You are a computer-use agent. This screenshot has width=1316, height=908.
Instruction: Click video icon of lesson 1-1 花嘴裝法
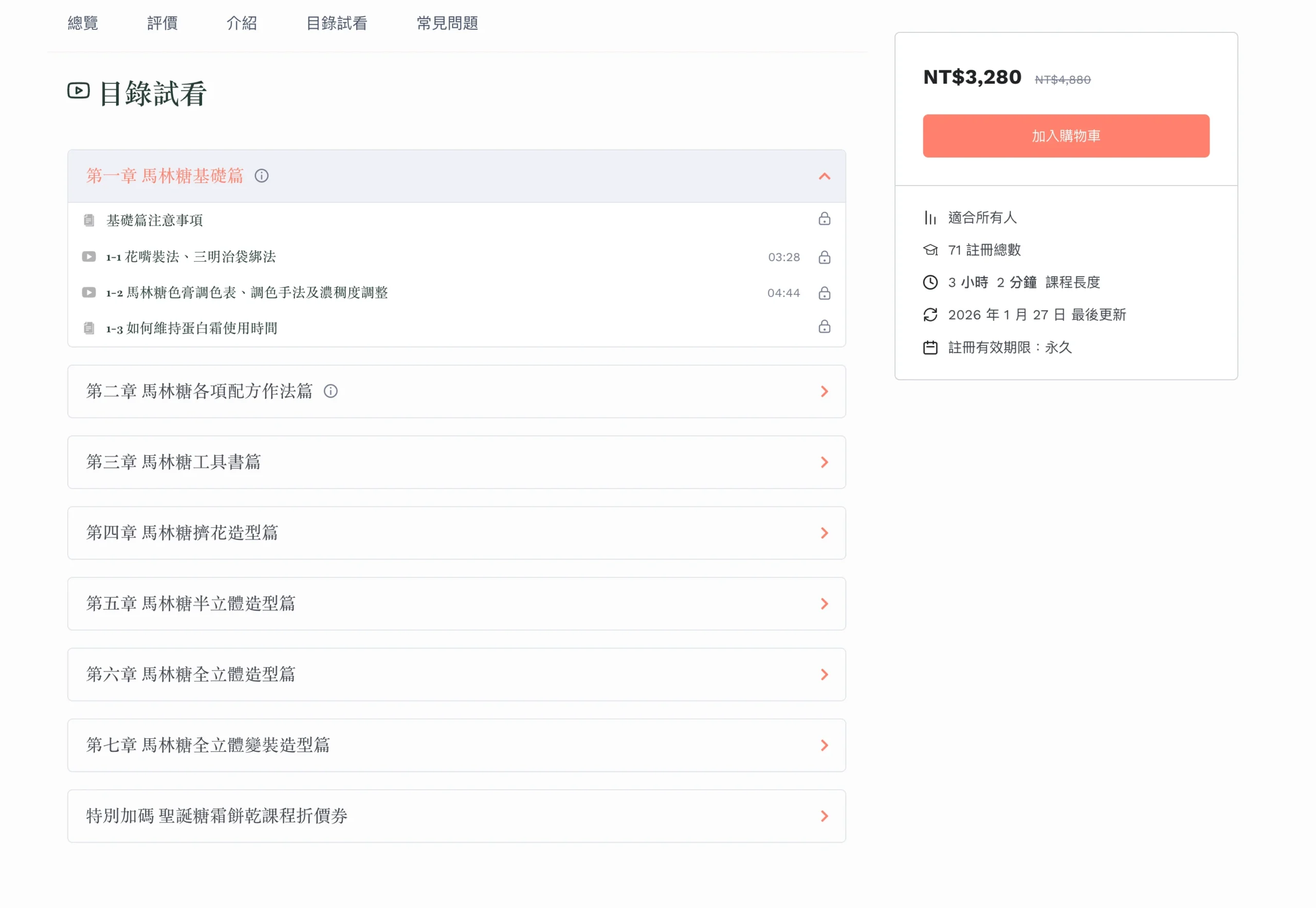[x=89, y=256]
